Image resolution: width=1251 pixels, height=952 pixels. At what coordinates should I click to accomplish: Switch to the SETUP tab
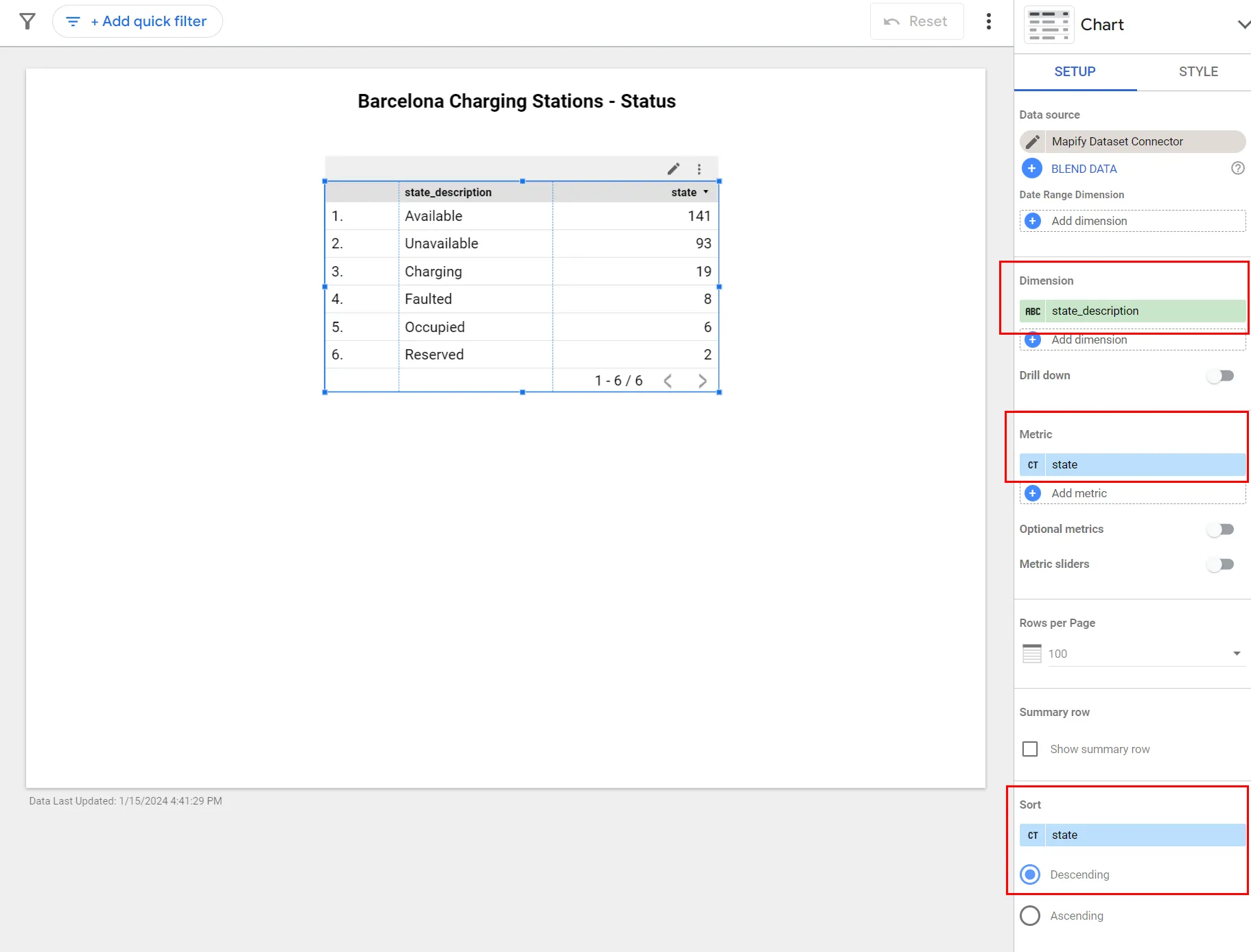[x=1075, y=71]
